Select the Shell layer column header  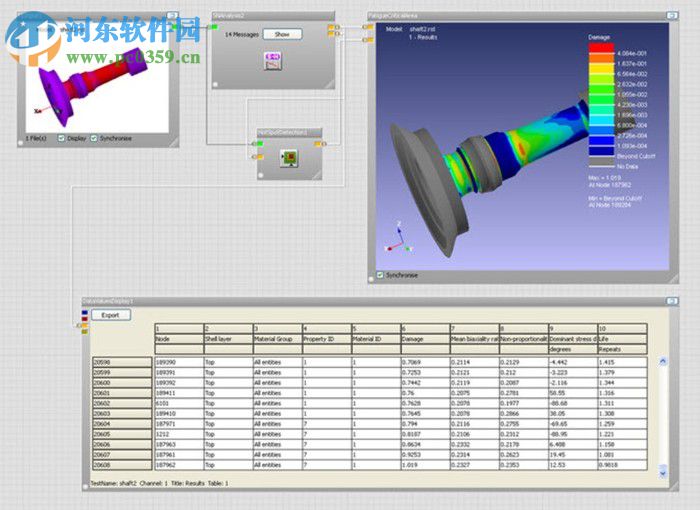tap(228, 339)
